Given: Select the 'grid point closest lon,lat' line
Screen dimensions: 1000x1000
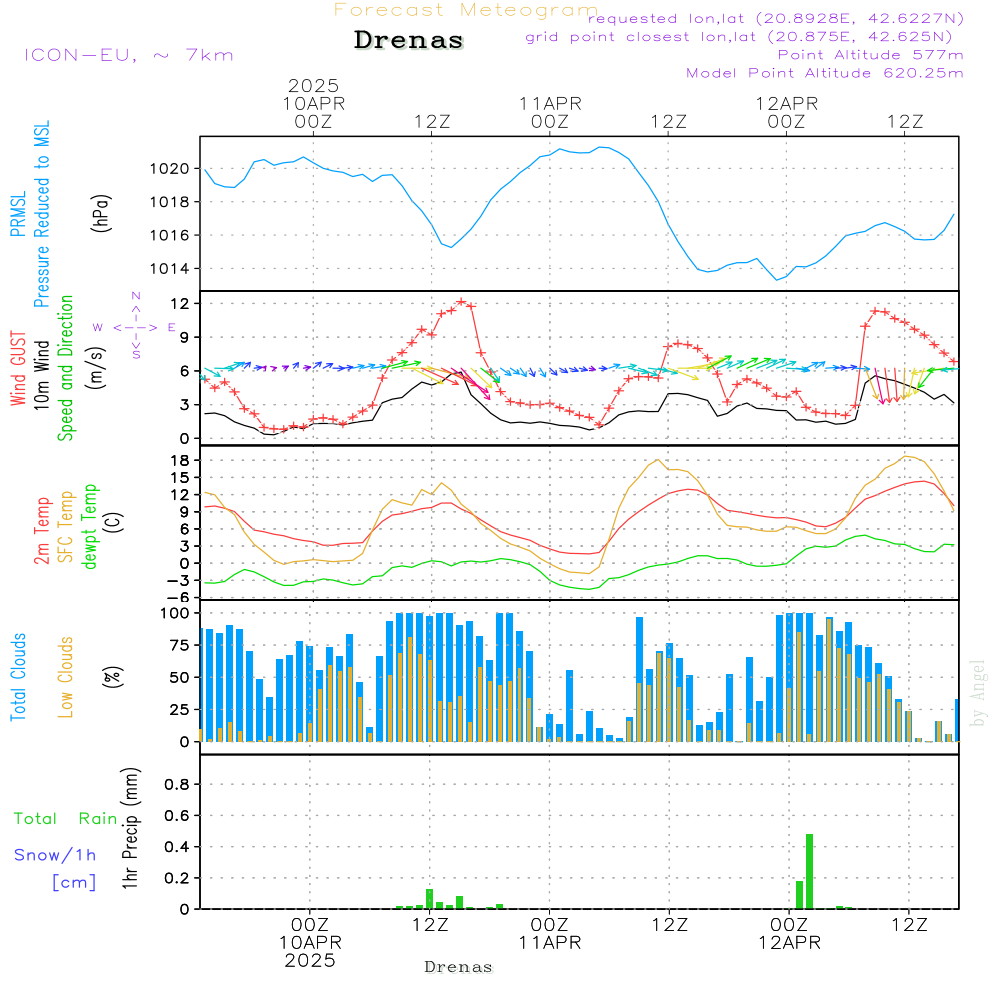Looking at the screenshot, I should coord(739,37).
